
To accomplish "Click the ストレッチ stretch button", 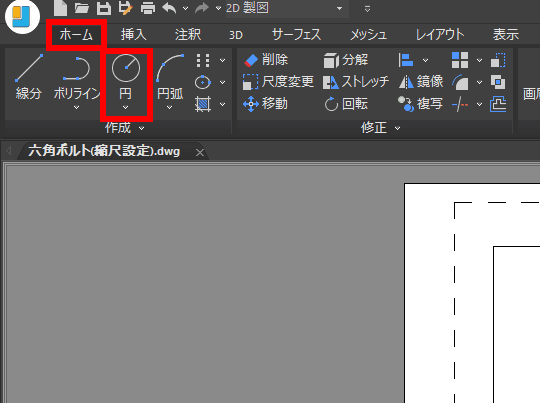I will 356,82.
